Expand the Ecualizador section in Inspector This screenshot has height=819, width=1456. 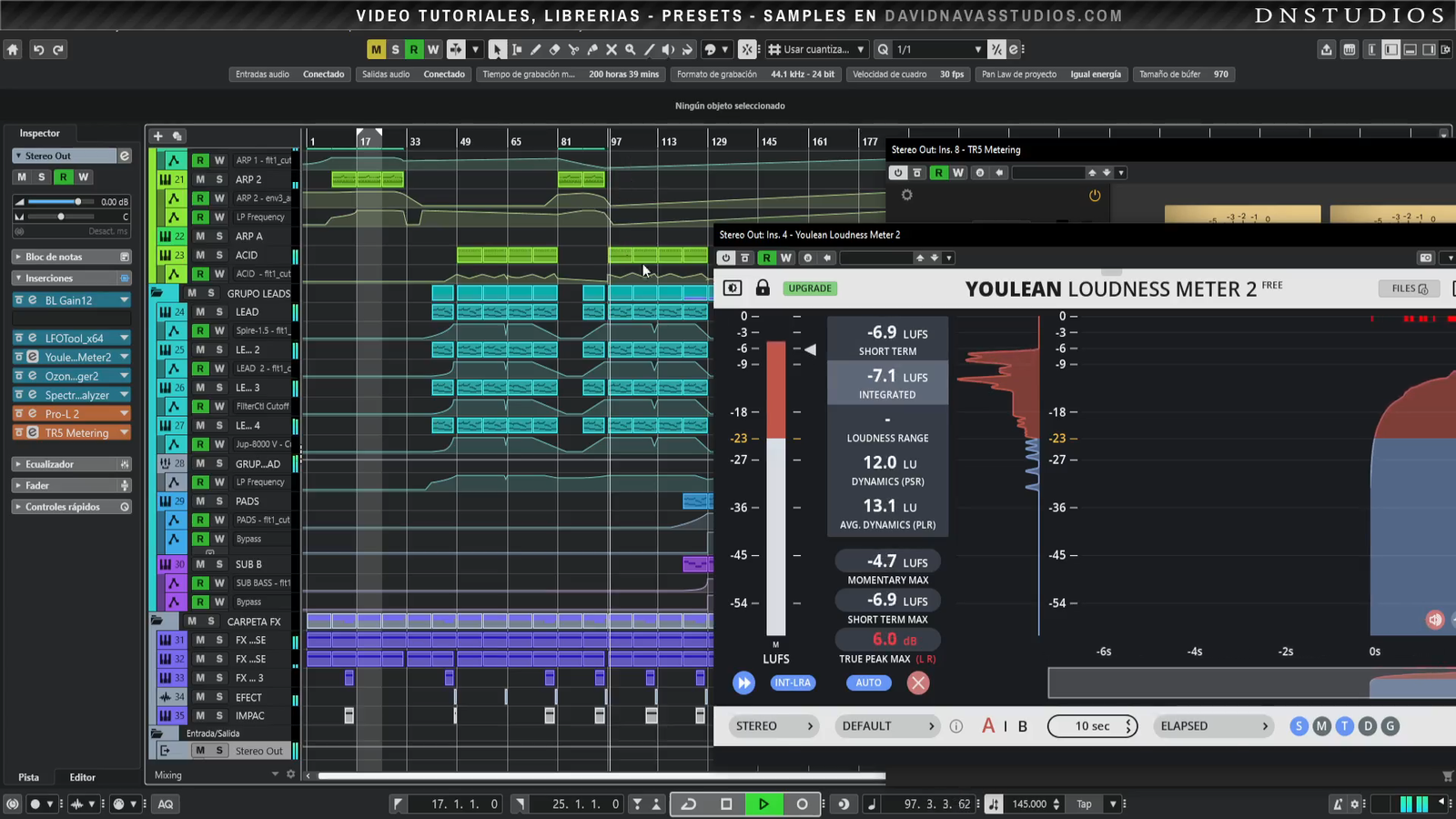(50, 464)
